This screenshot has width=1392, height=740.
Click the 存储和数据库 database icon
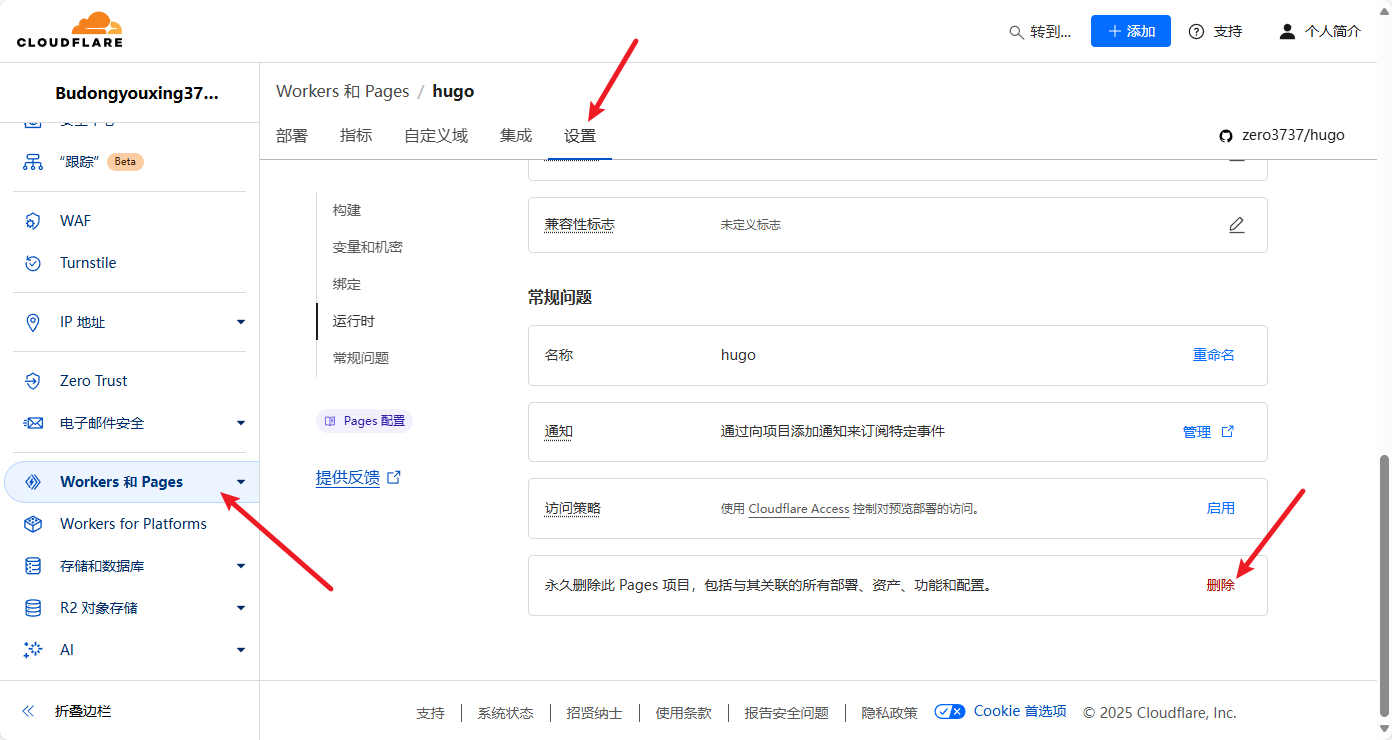pos(33,566)
